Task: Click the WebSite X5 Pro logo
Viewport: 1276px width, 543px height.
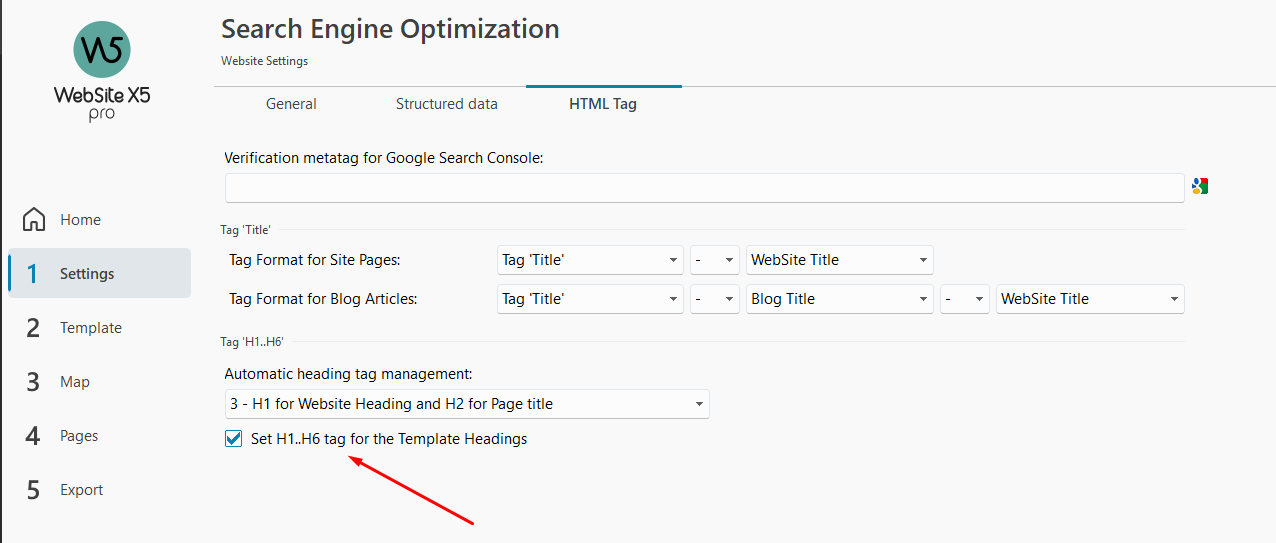Action: point(102,72)
